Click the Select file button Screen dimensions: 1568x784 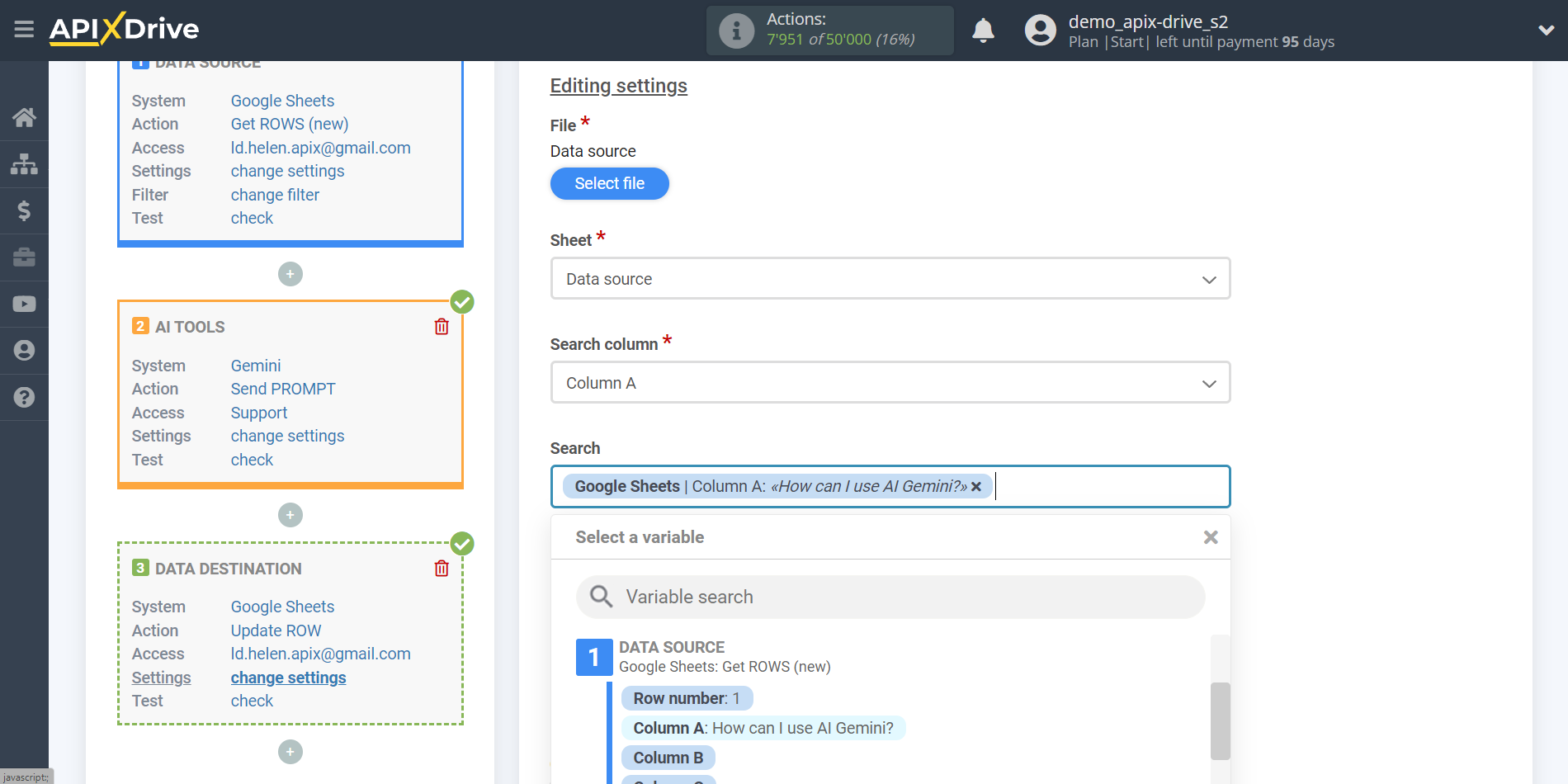tap(609, 183)
